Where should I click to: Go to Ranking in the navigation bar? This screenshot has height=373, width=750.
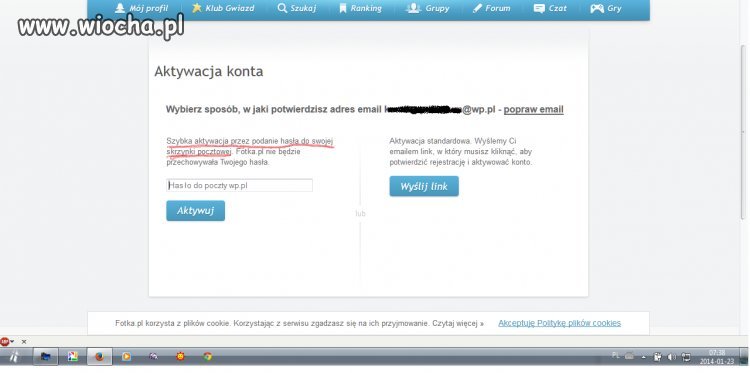(x=360, y=8)
